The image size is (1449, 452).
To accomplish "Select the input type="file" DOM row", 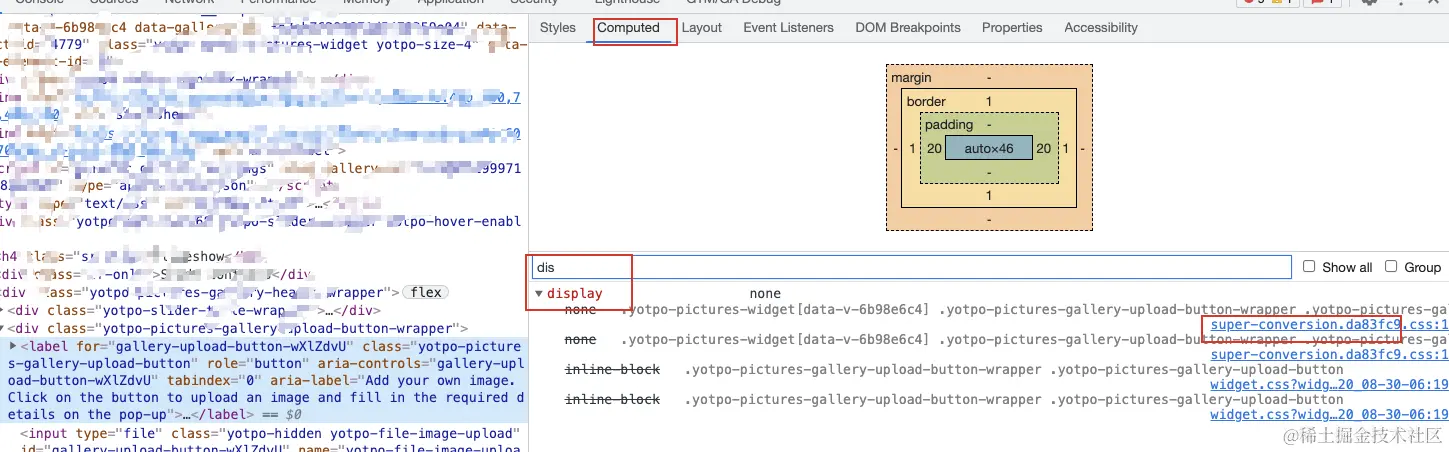I will point(264,441).
